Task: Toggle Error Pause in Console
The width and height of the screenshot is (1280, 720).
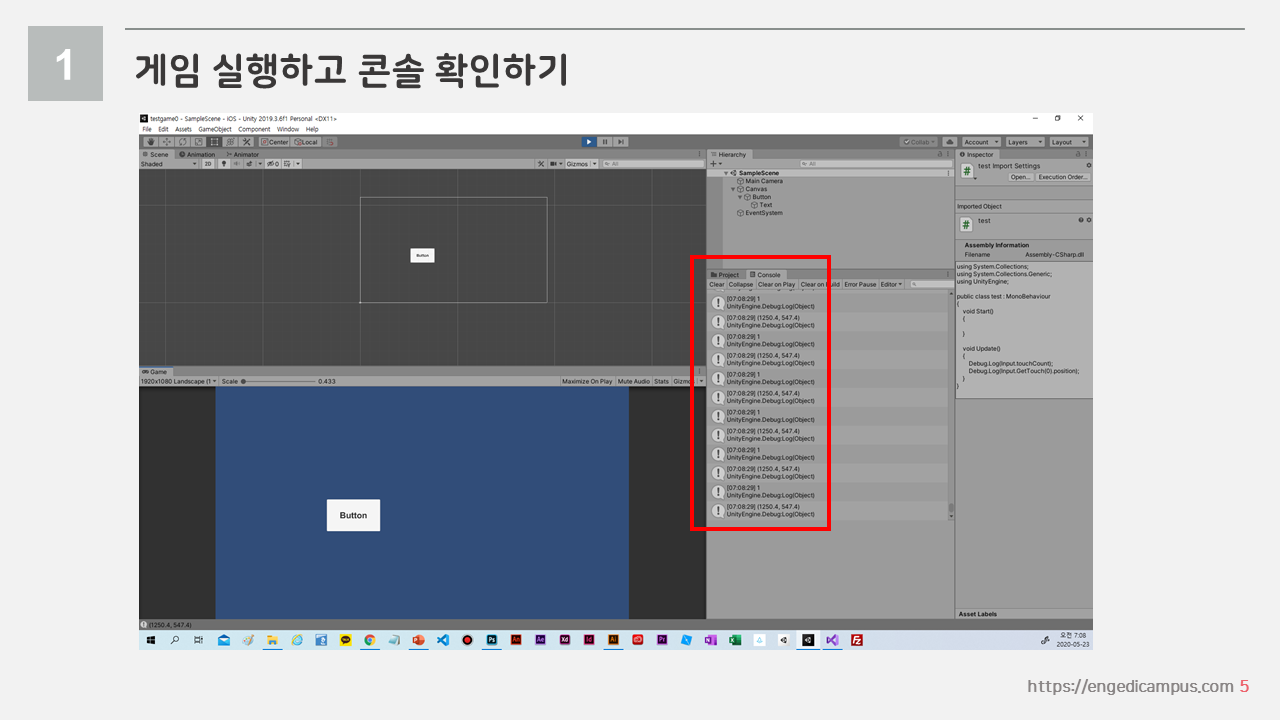Action: (860, 284)
